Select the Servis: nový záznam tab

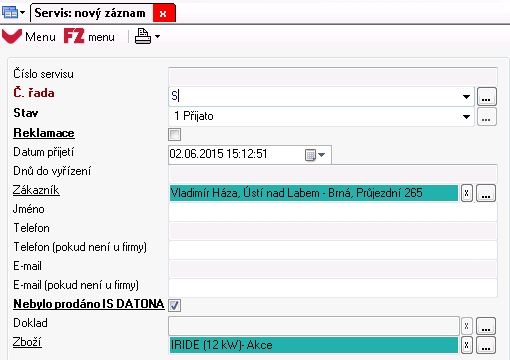click(90, 13)
